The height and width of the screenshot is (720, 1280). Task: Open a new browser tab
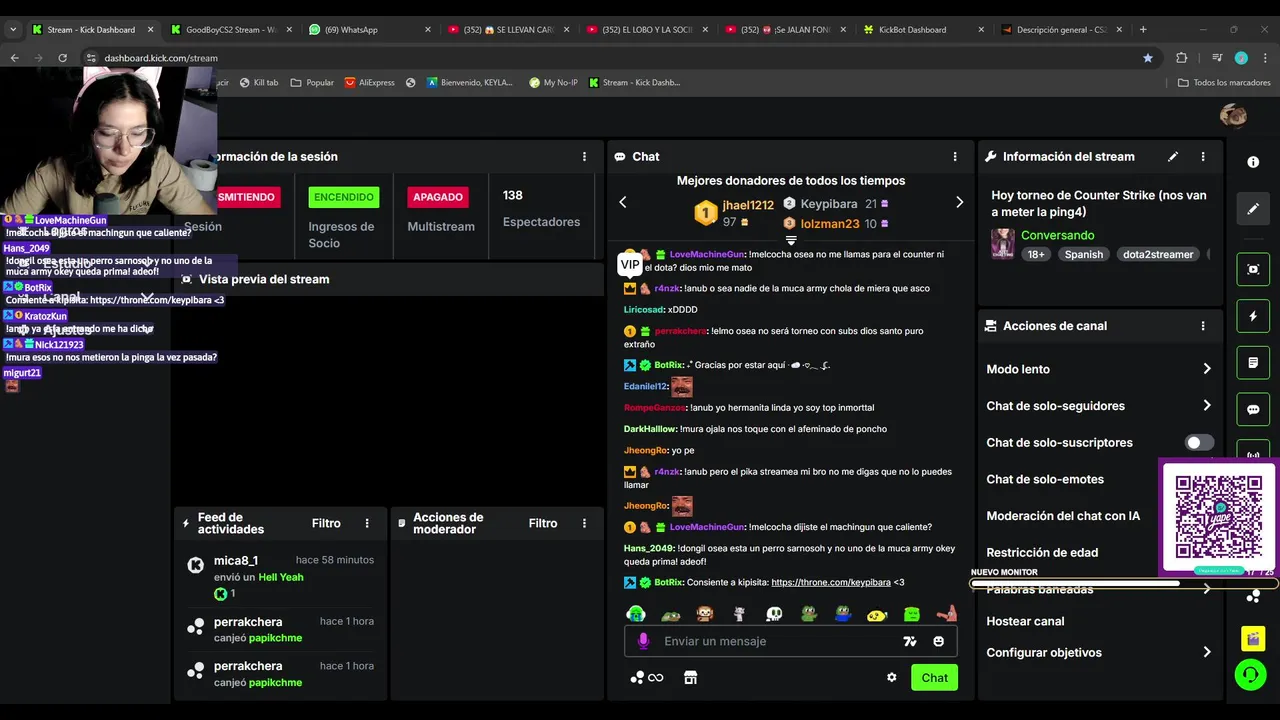pos(1143,30)
